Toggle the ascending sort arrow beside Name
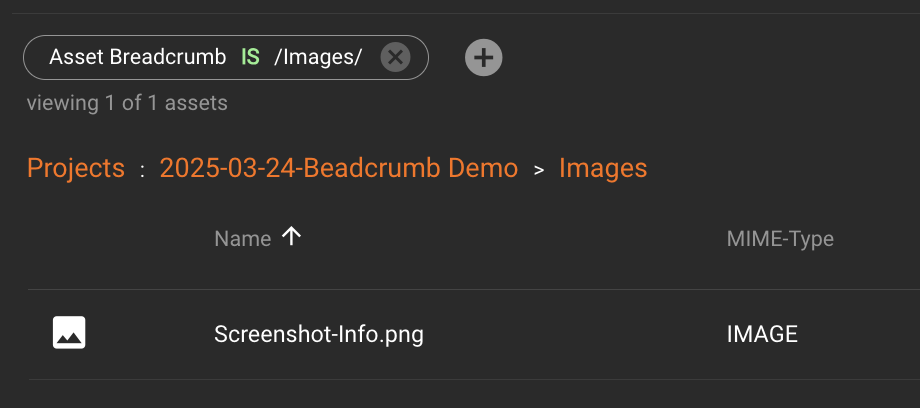The image size is (920, 408). pos(291,237)
